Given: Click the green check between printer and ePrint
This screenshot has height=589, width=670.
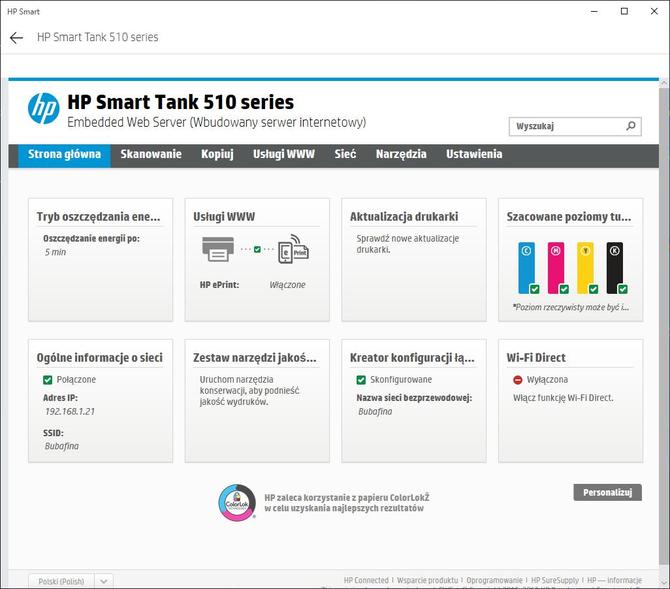Looking at the screenshot, I should coord(257,249).
